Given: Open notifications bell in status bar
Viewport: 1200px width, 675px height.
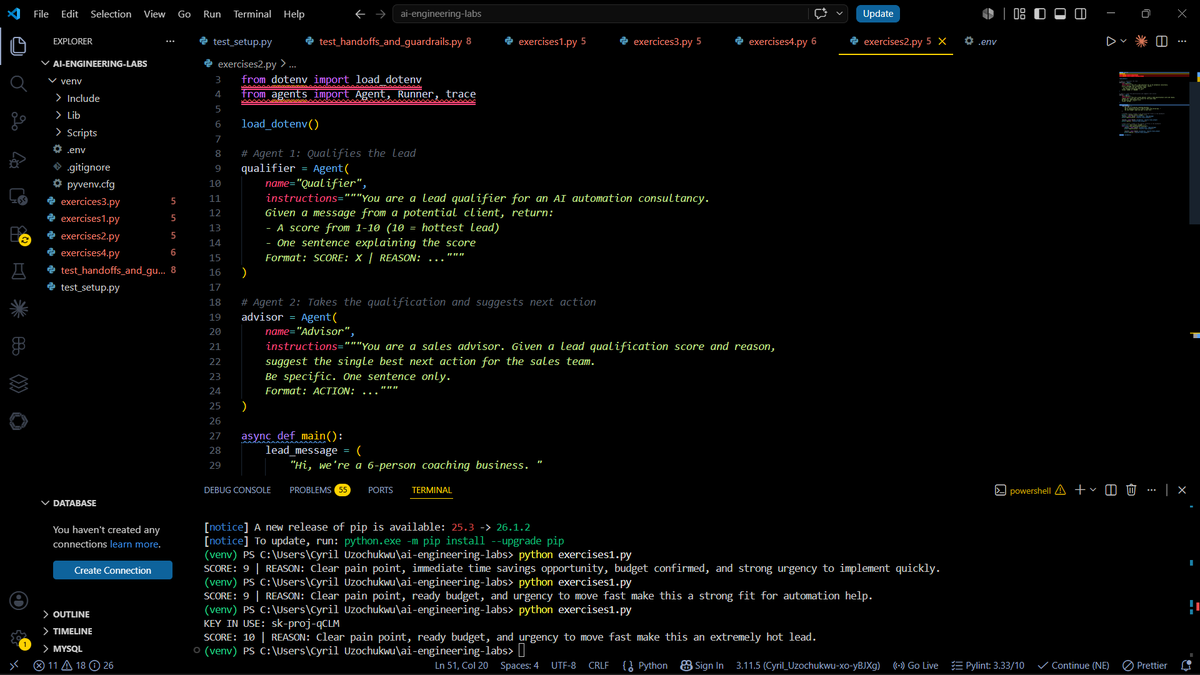Looking at the screenshot, I should 1186,665.
